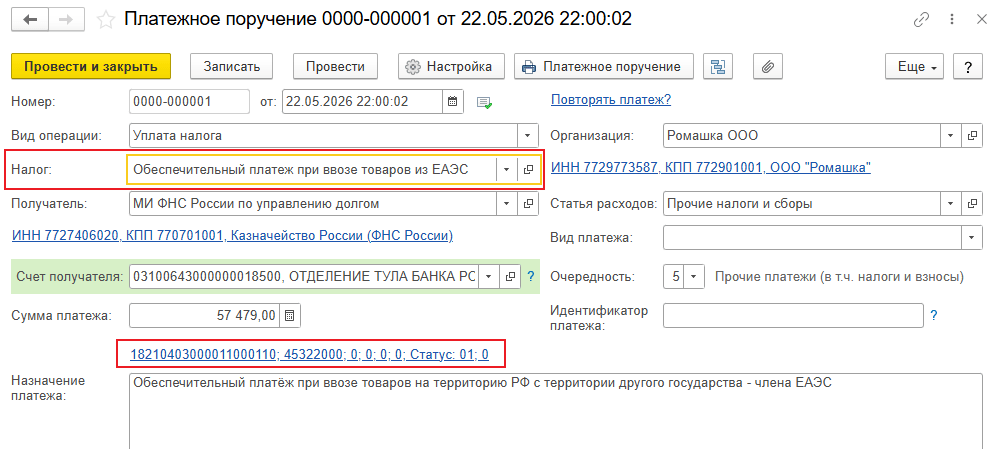Open the Повторять платеж? link
1003x449 pixels.
(x=611, y=100)
